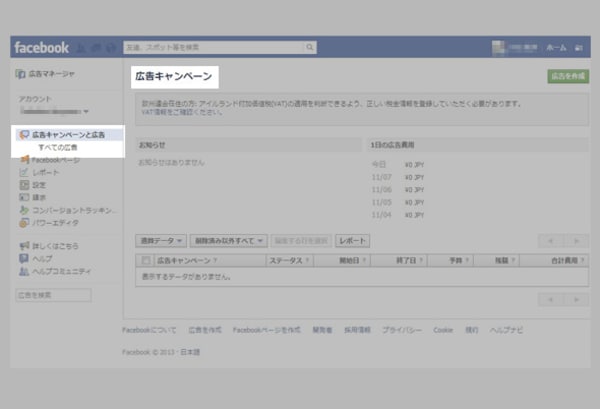Expand the アカウント account dropdown
Viewport: 600px width, 409px height.
[54, 111]
